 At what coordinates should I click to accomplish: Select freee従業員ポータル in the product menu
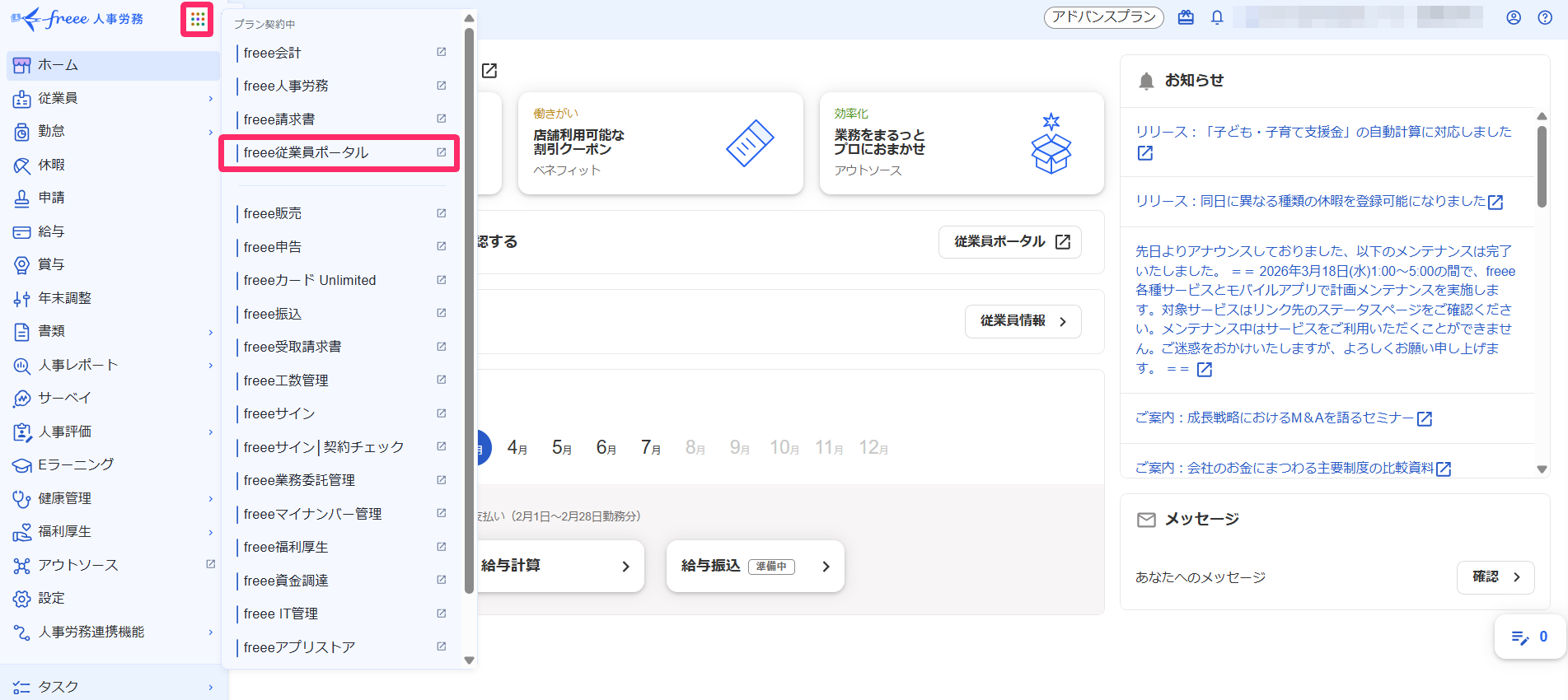[342, 152]
